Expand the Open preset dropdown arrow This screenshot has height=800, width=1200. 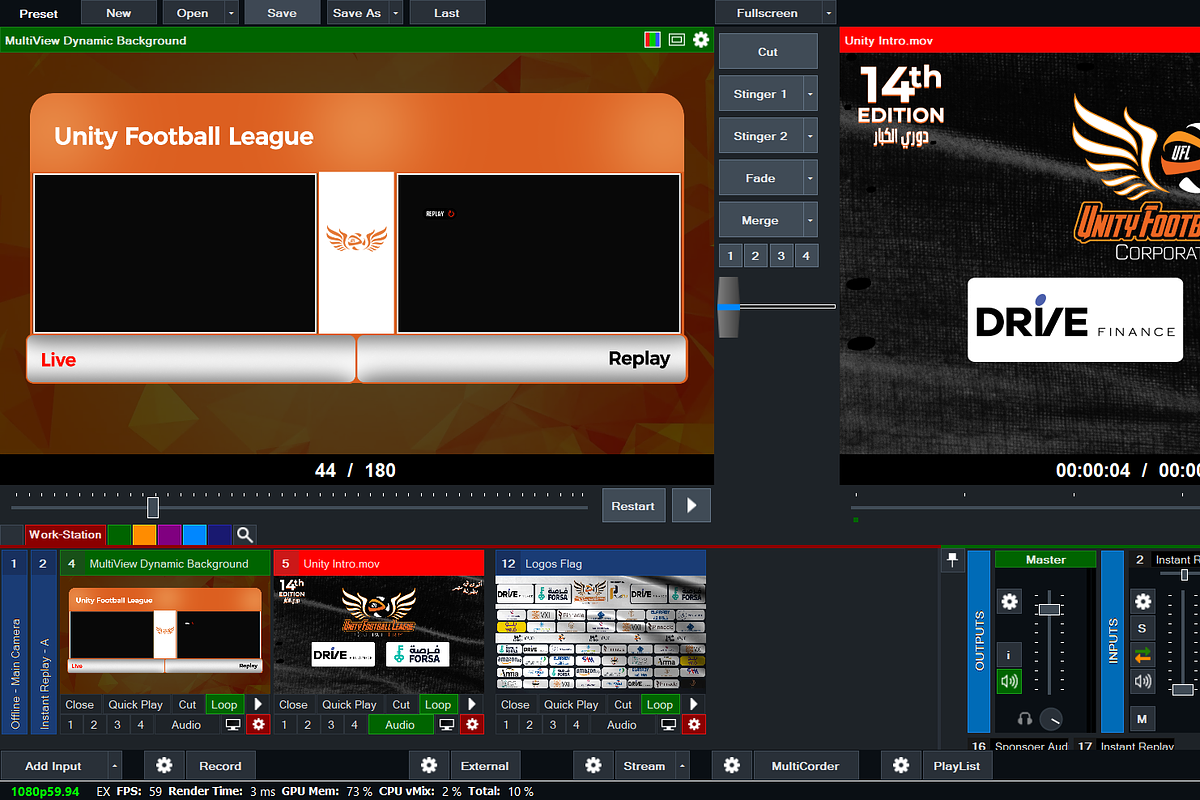[x=232, y=13]
